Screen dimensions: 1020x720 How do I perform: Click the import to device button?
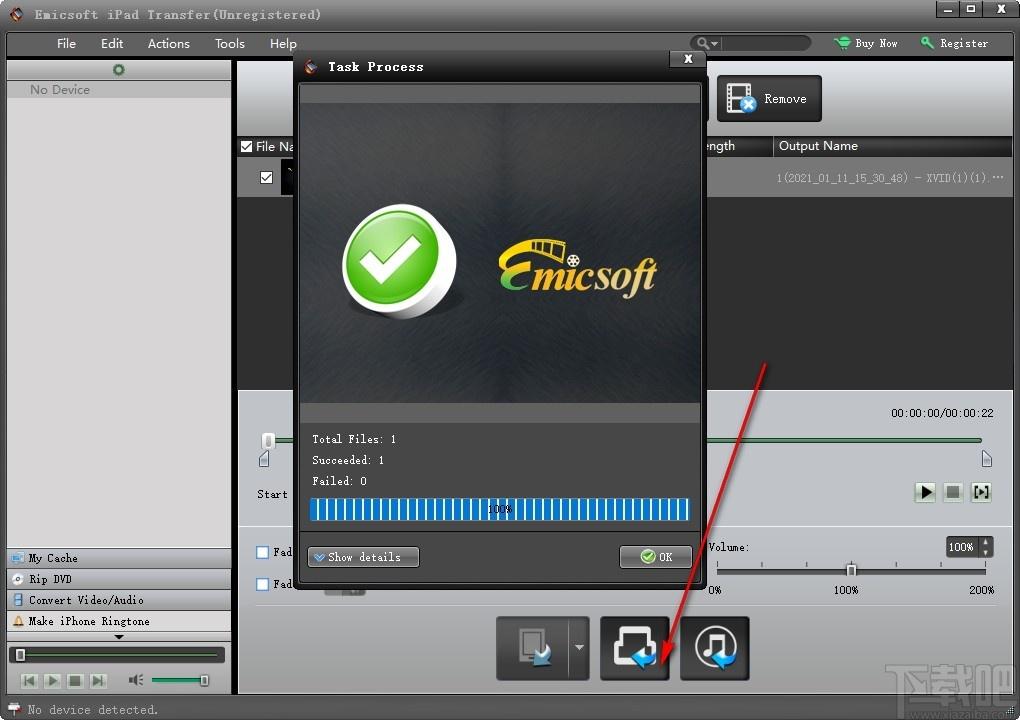tap(533, 648)
